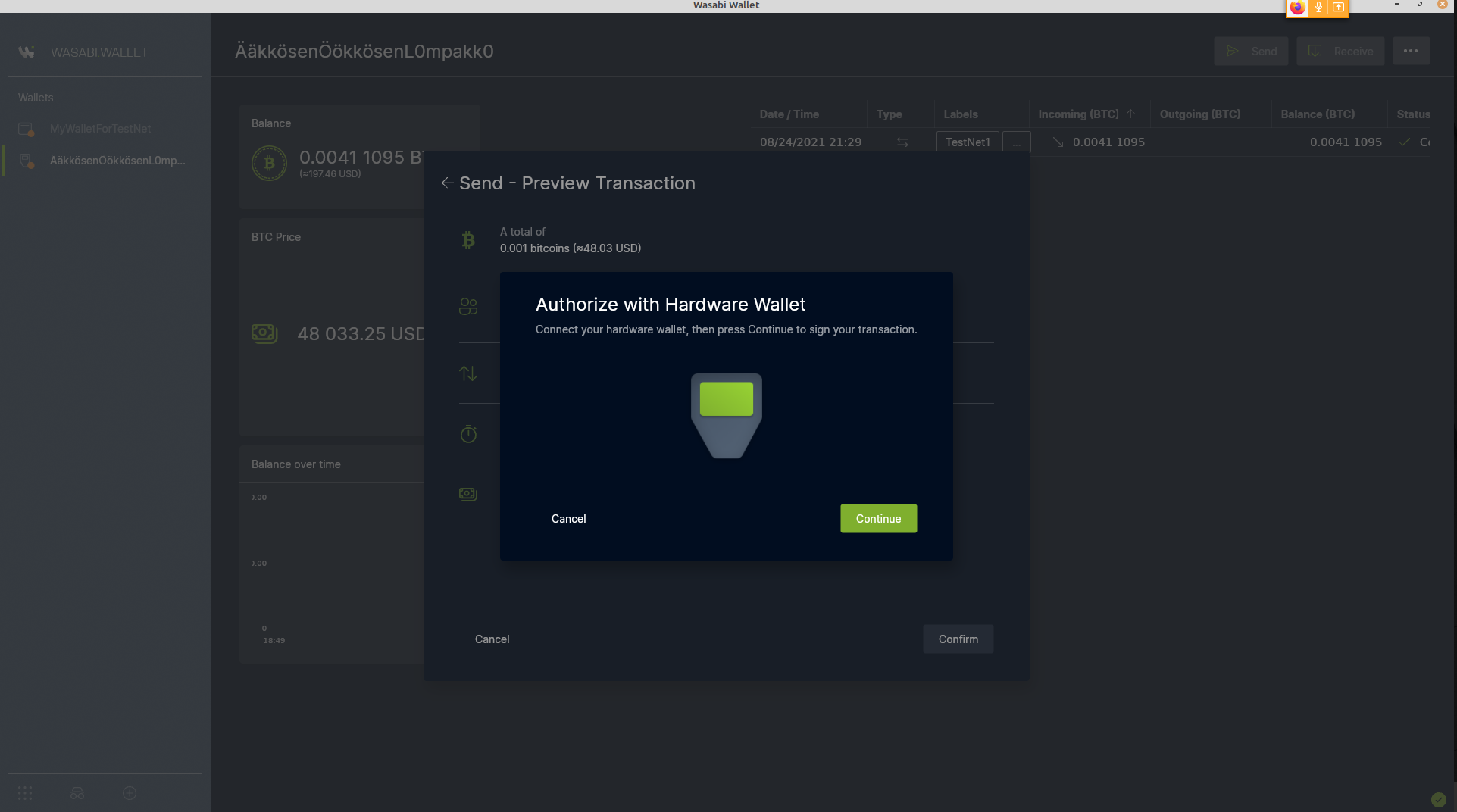Sort by Type column header
Viewport: 1457px width, 812px height.
pos(889,114)
